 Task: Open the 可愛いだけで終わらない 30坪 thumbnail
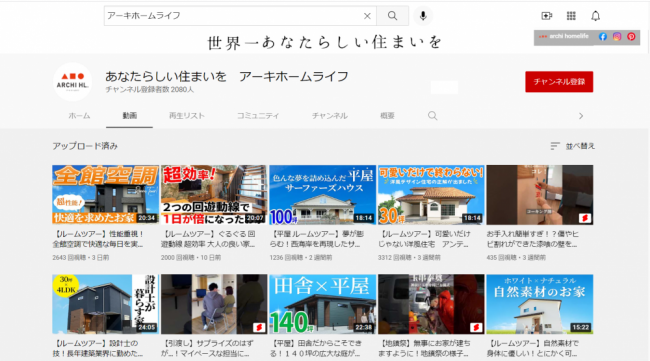[431, 195]
